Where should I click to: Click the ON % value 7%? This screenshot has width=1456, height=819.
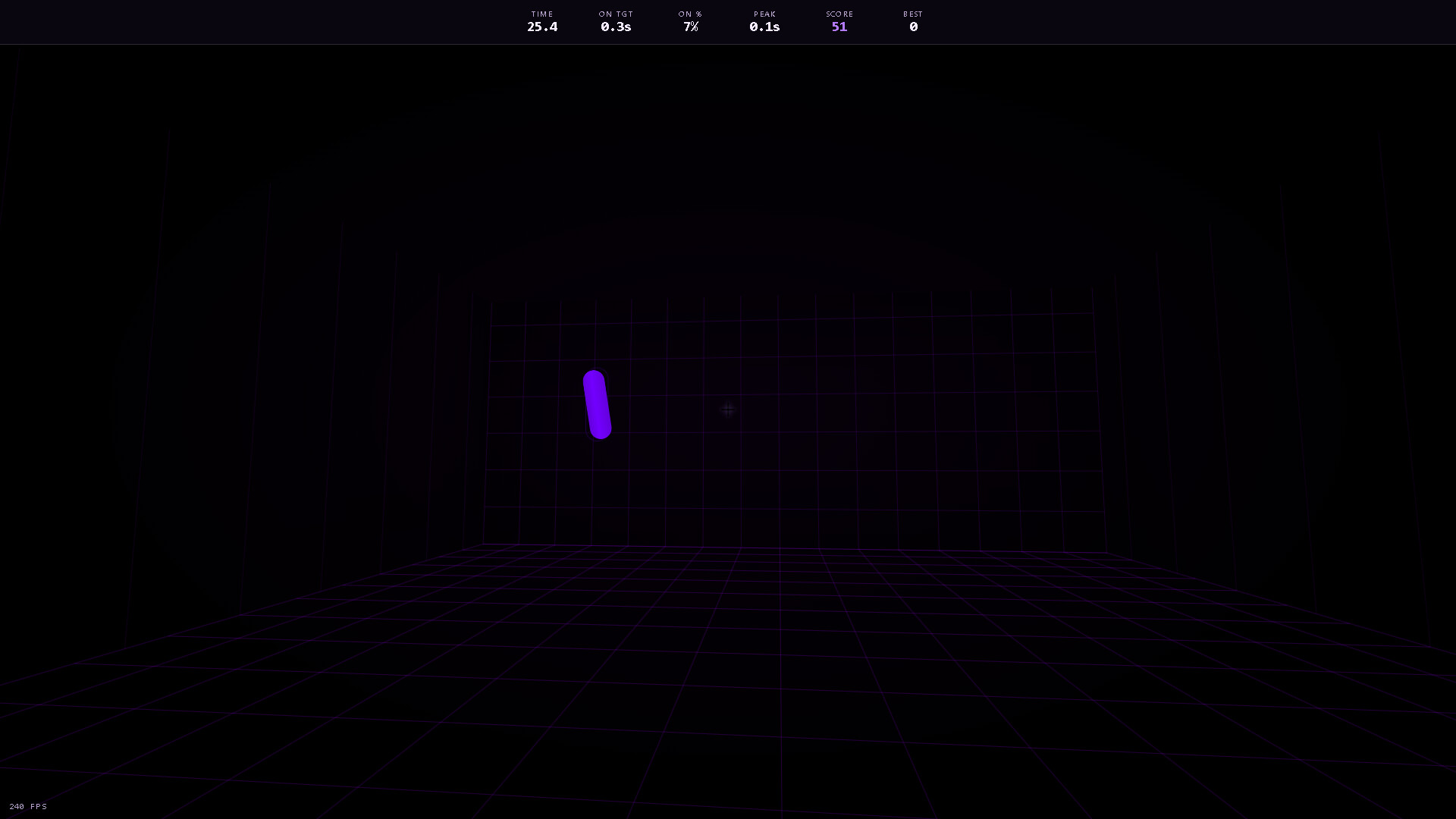[690, 27]
